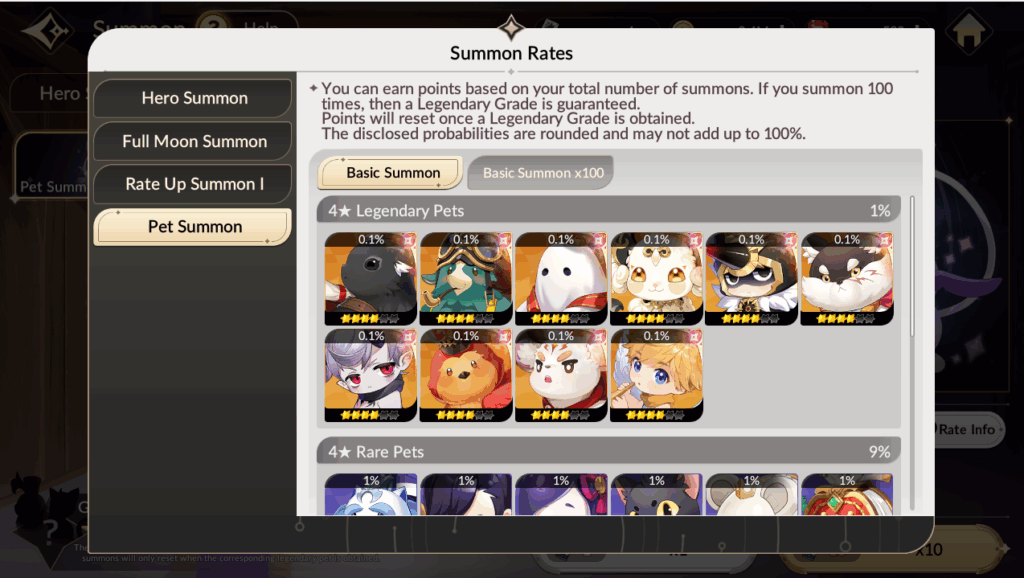
Task: Select the angry white hamster pet icon
Action: tap(561, 375)
